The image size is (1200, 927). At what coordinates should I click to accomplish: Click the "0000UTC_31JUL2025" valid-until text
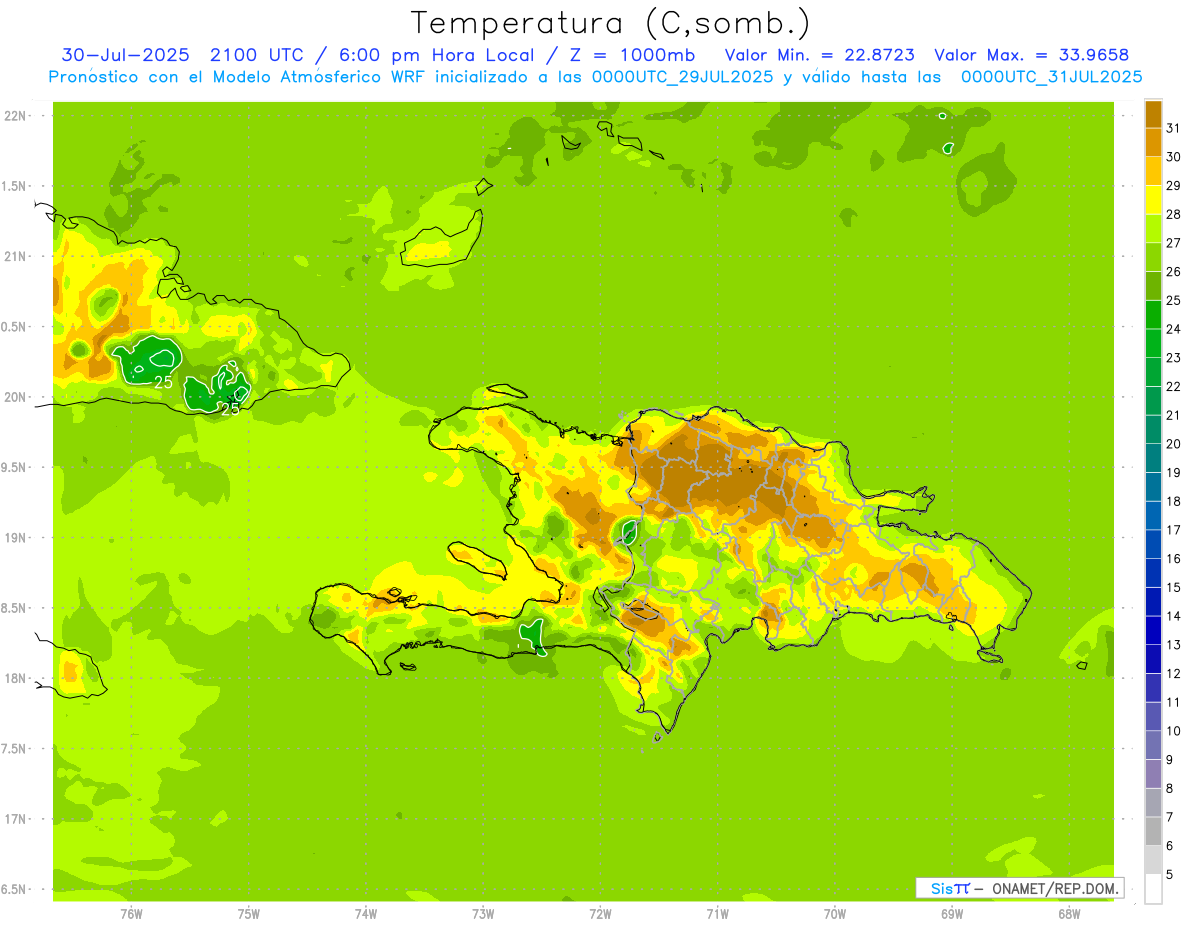point(1051,77)
